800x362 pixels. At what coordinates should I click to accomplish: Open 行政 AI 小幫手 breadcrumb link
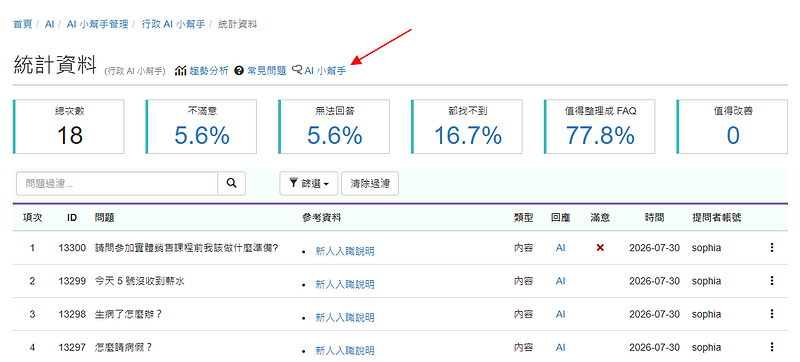[x=173, y=24]
